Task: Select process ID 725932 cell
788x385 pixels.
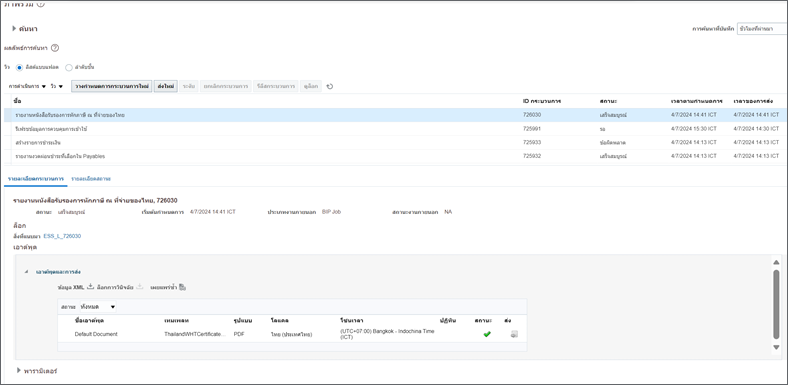Action: coord(532,156)
